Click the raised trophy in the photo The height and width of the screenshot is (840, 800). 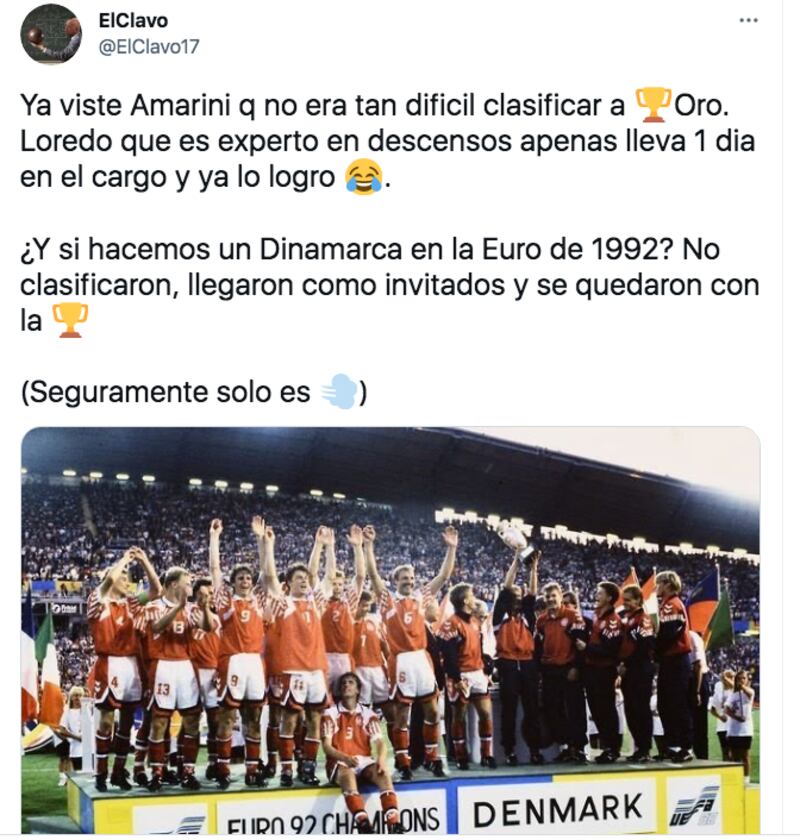point(514,541)
